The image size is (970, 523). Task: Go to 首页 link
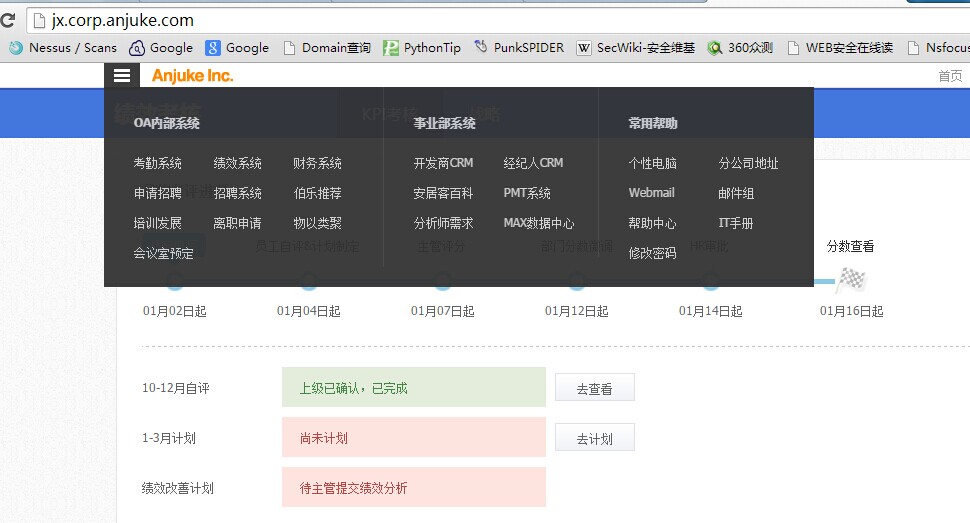(x=950, y=76)
